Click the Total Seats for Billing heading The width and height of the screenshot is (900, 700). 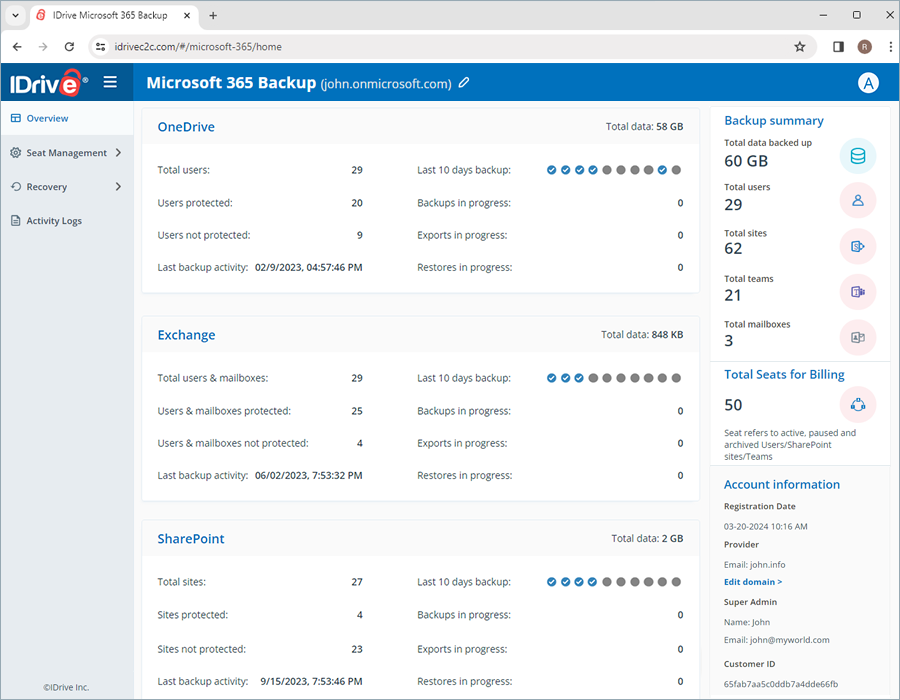[x=784, y=375]
